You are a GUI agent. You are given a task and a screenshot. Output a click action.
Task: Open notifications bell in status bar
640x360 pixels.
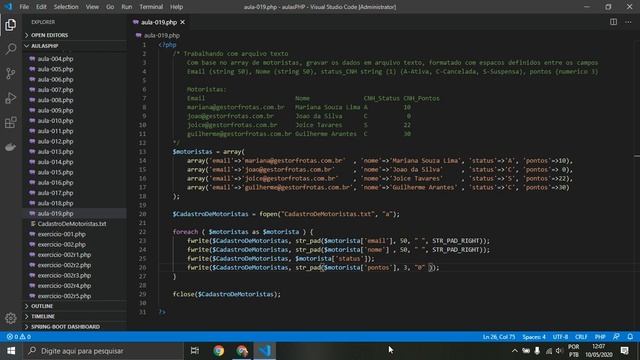pyautogui.click(x=630, y=337)
